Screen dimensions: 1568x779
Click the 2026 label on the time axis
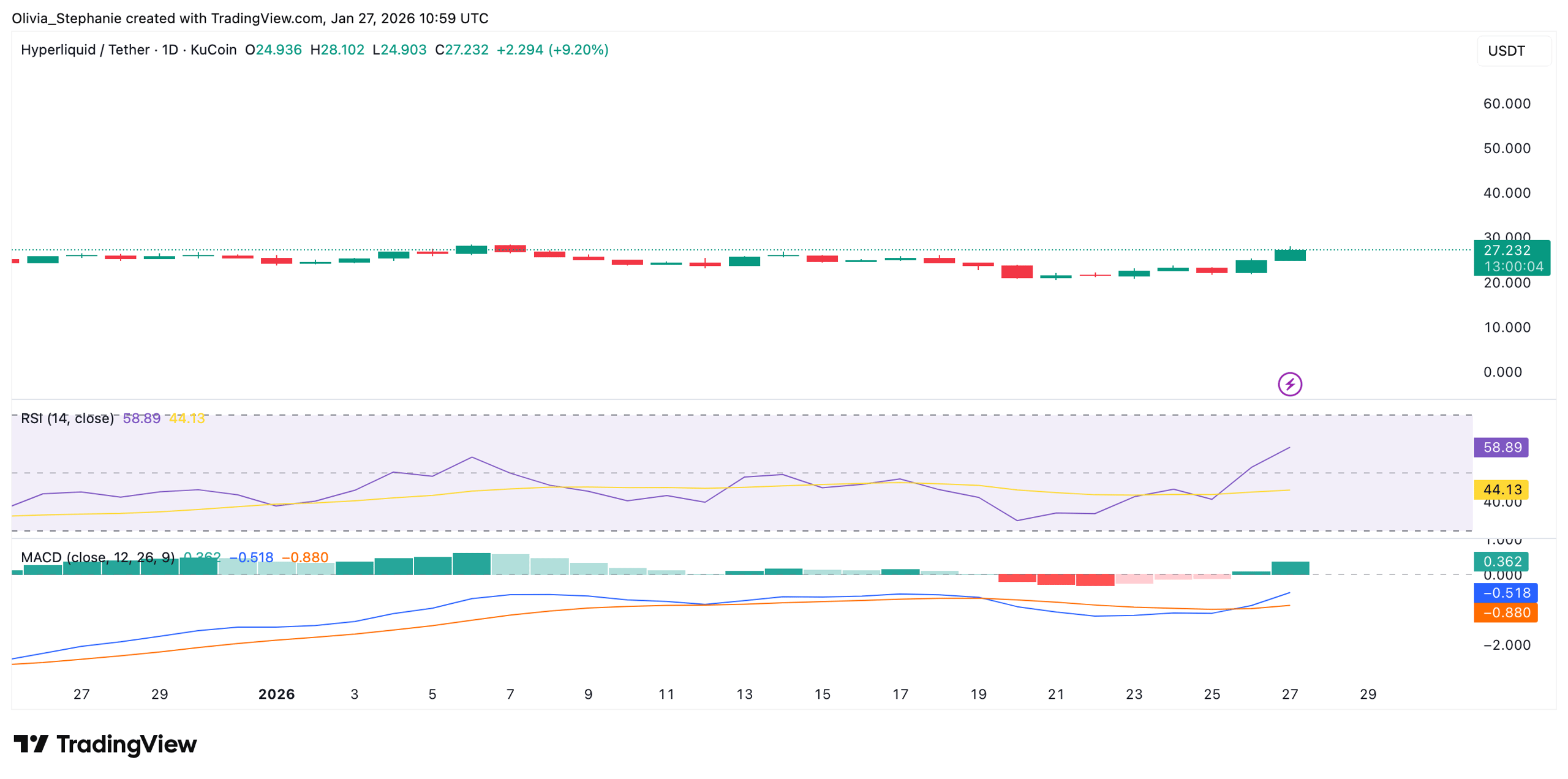pyautogui.click(x=276, y=694)
